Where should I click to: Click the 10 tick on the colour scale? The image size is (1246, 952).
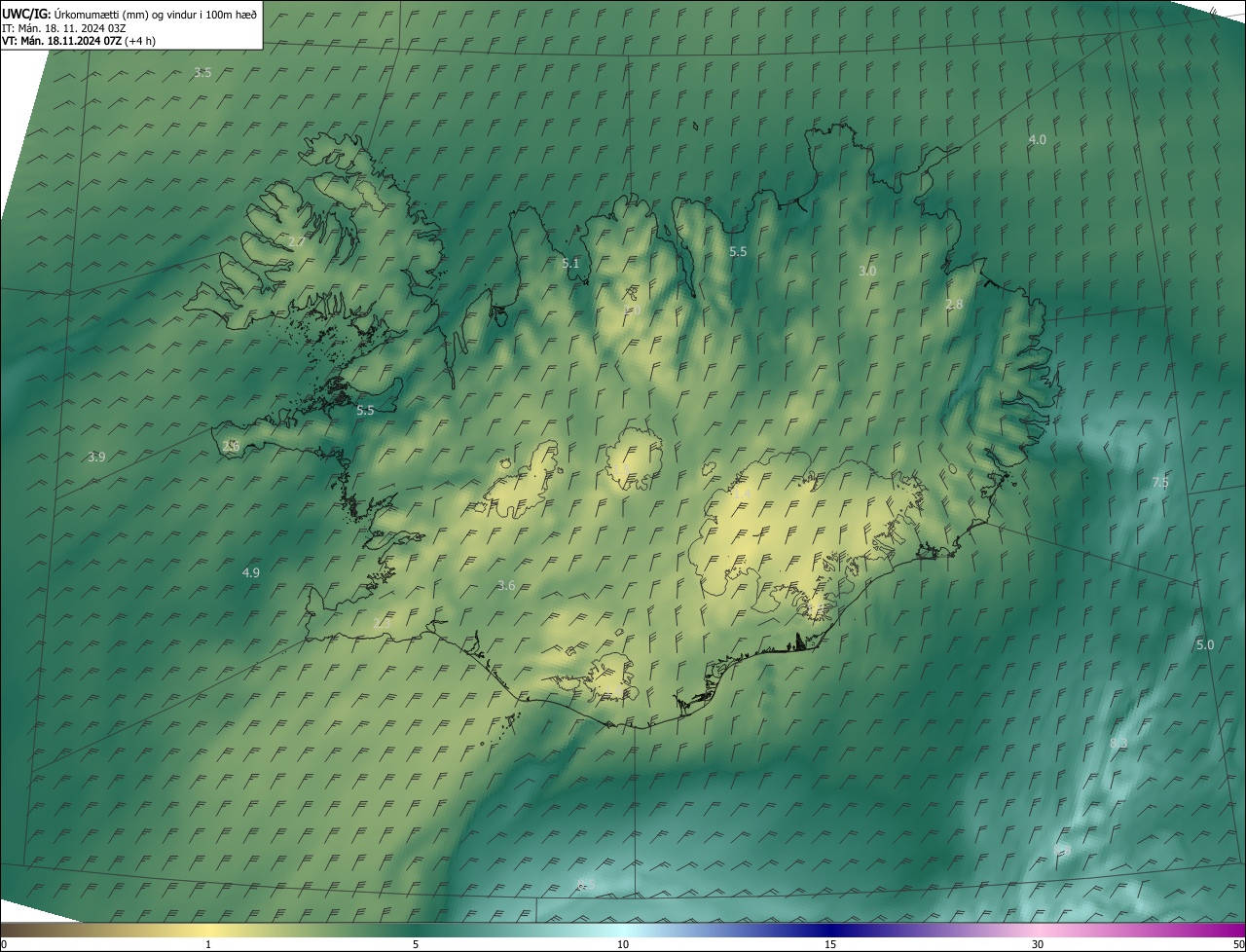pos(623,944)
